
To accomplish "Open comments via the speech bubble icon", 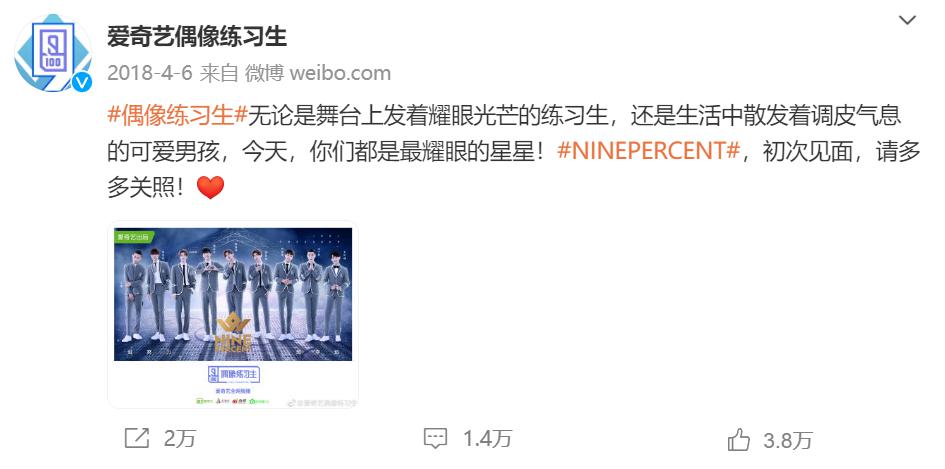I will (x=435, y=438).
